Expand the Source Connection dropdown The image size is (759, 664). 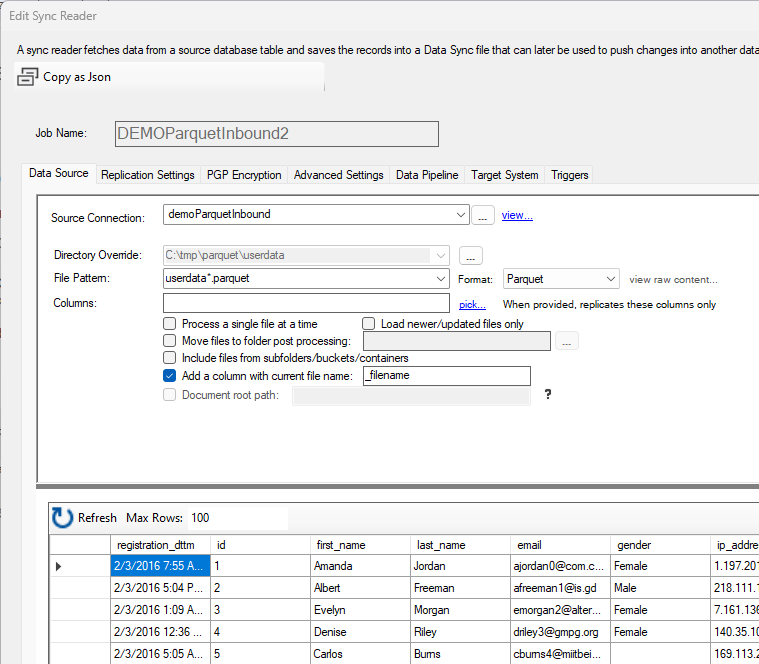[460, 214]
